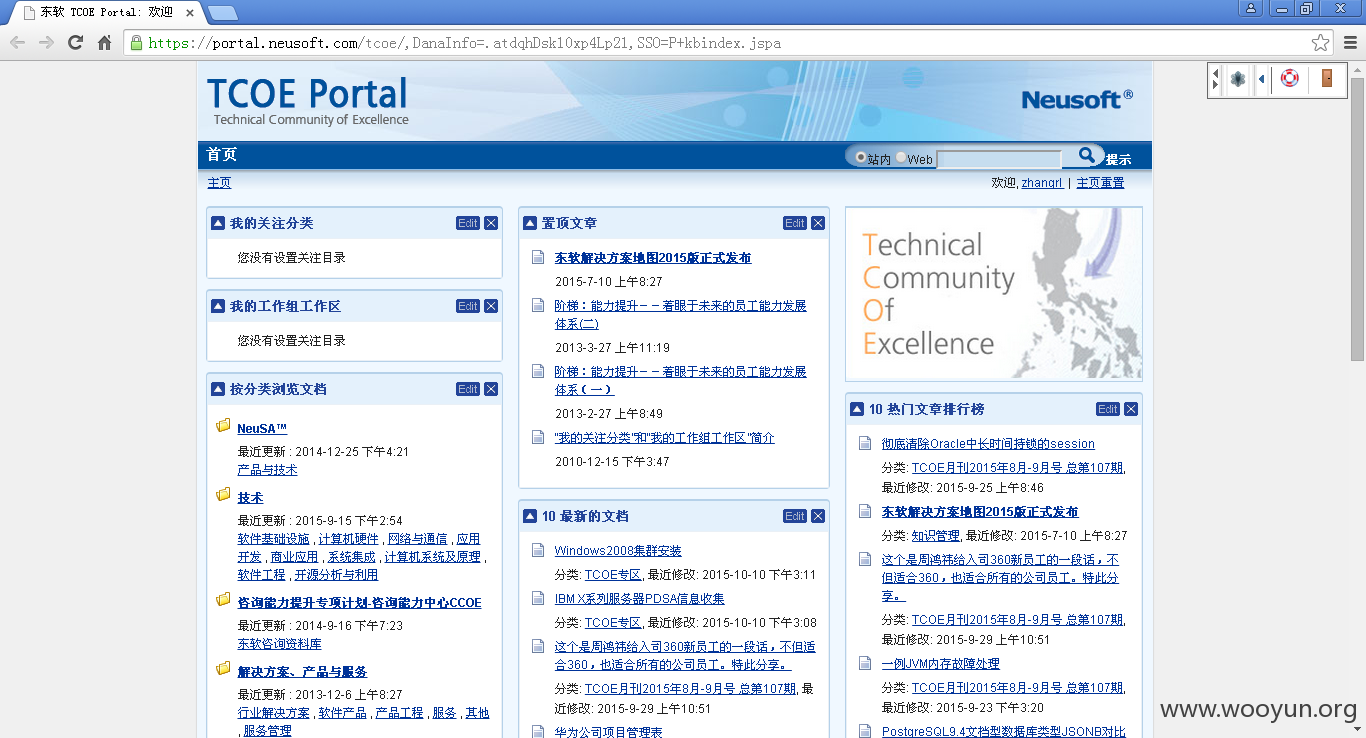Open the 知识管理 category link
The height and width of the screenshot is (738, 1366).
935,536
